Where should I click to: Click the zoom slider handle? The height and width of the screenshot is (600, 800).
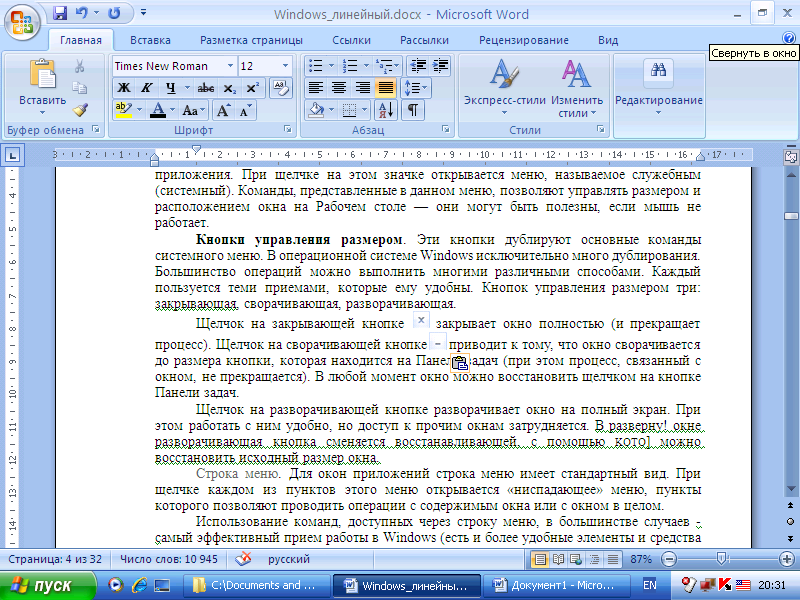tap(721, 559)
